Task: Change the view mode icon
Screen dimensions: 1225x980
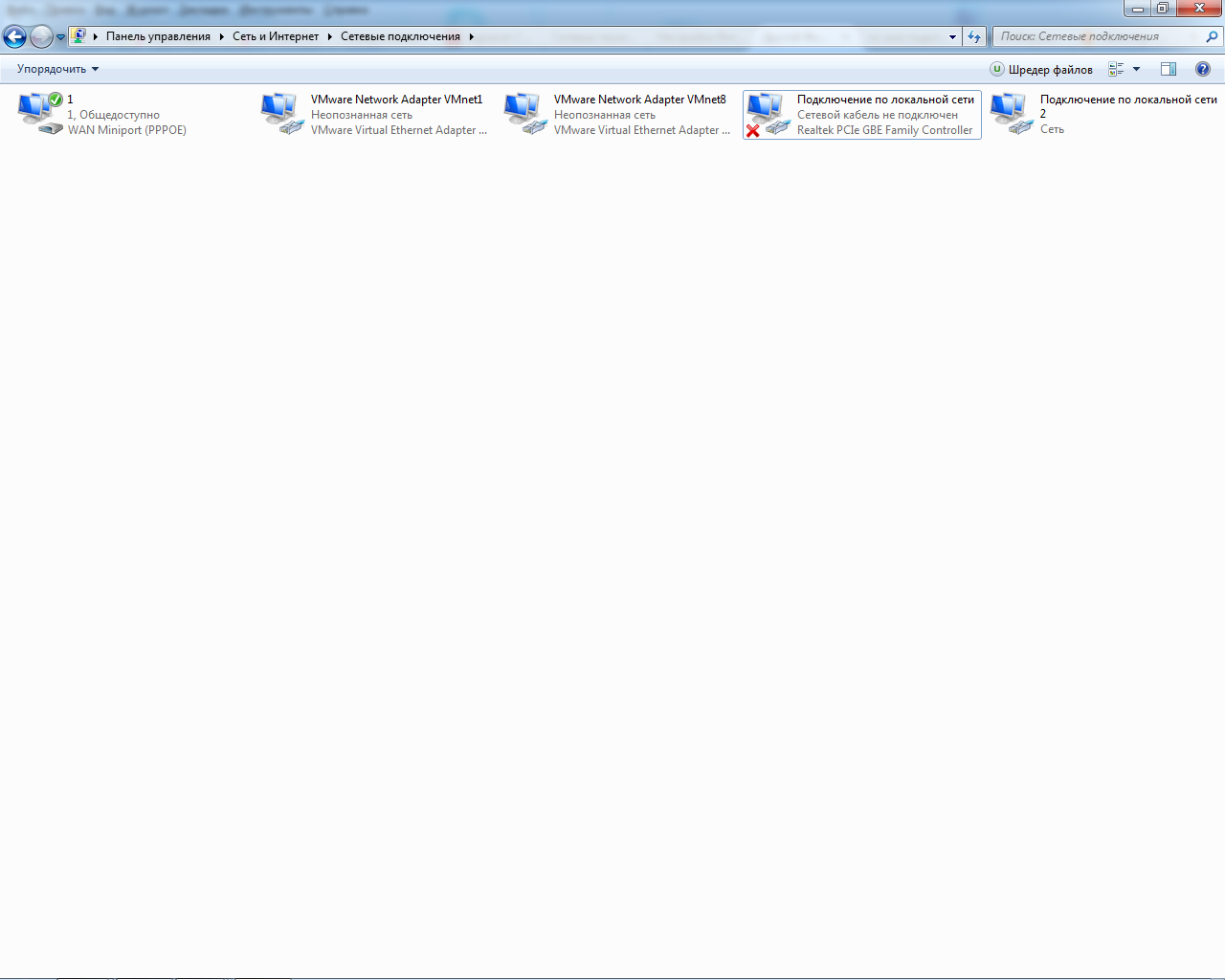Action: (x=1116, y=69)
